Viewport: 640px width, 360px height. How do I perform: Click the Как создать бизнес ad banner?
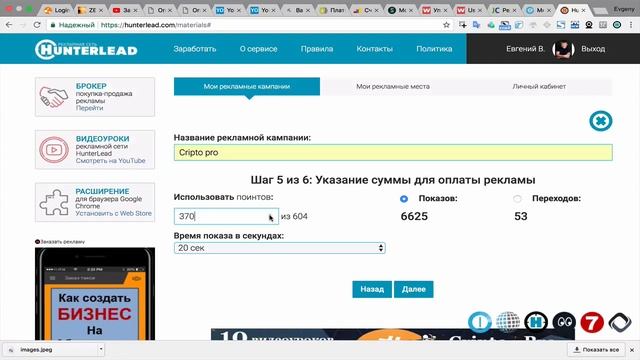click(95, 294)
